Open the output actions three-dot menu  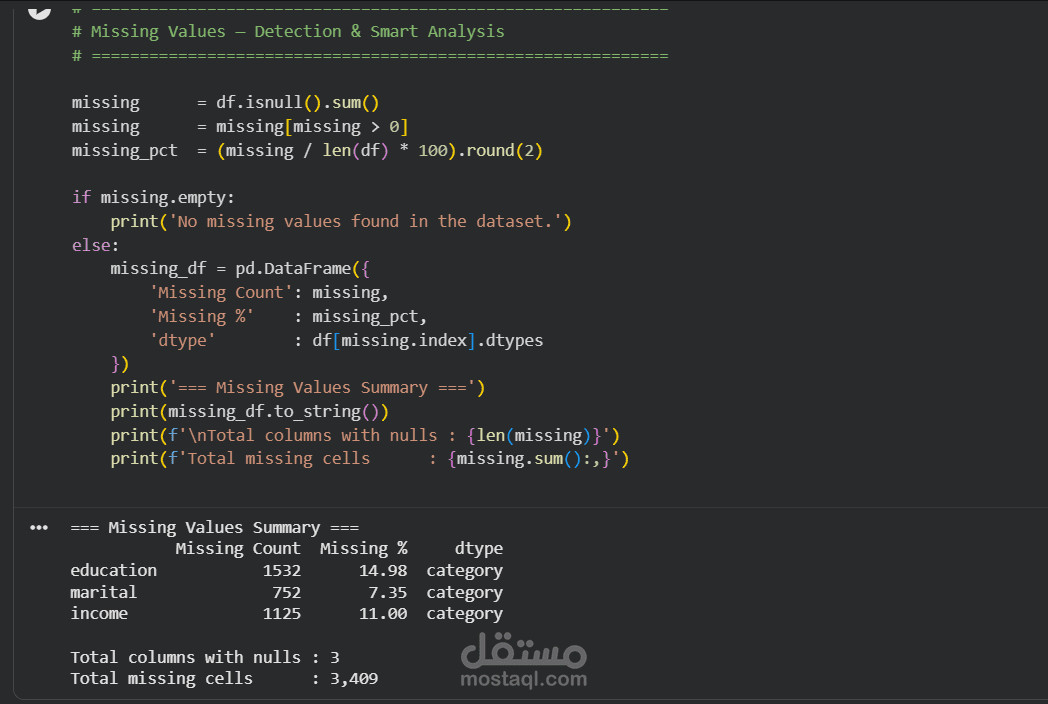click(39, 527)
